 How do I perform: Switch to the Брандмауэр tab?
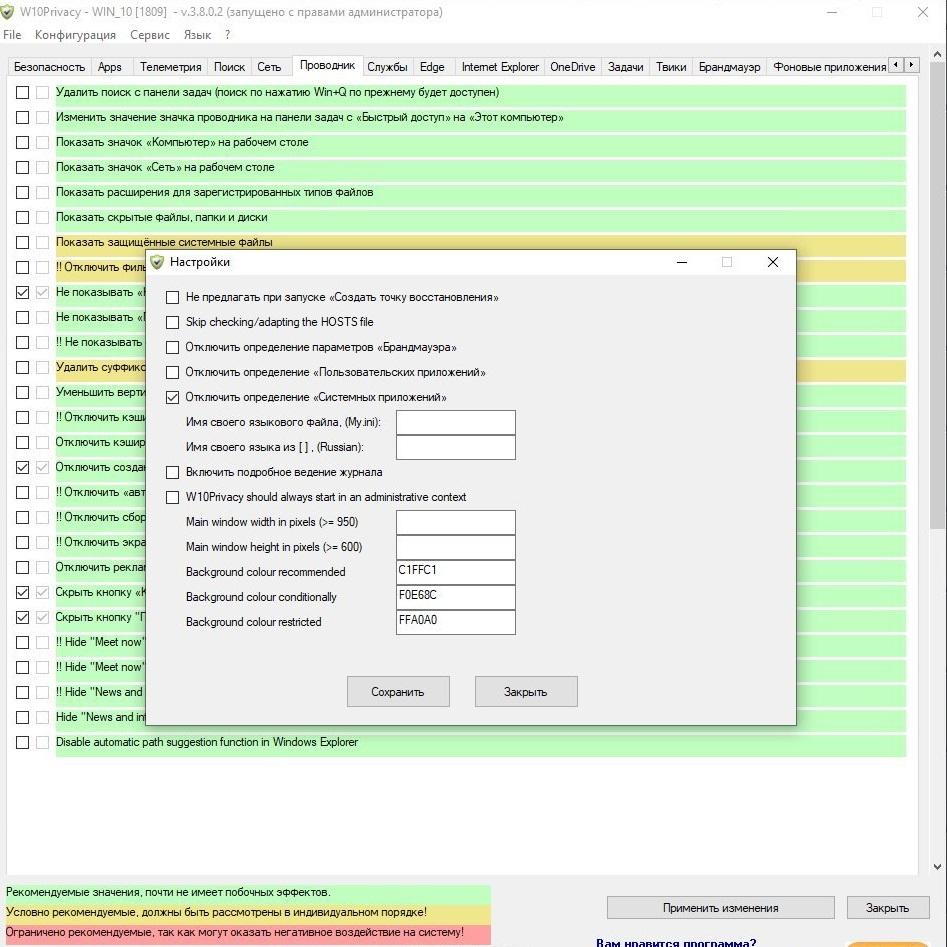tap(729, 67)
